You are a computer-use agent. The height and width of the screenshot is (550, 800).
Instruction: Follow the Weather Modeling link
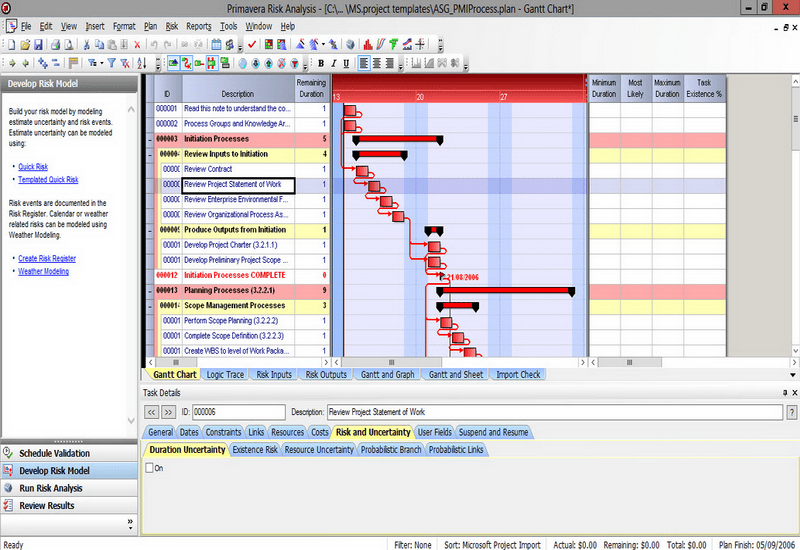(x=43, y=271)
